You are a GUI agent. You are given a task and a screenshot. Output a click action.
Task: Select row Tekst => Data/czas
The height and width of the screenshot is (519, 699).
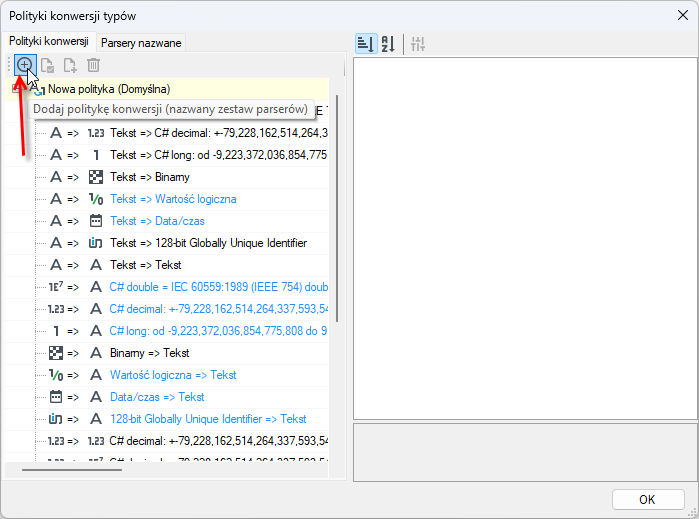157,221
